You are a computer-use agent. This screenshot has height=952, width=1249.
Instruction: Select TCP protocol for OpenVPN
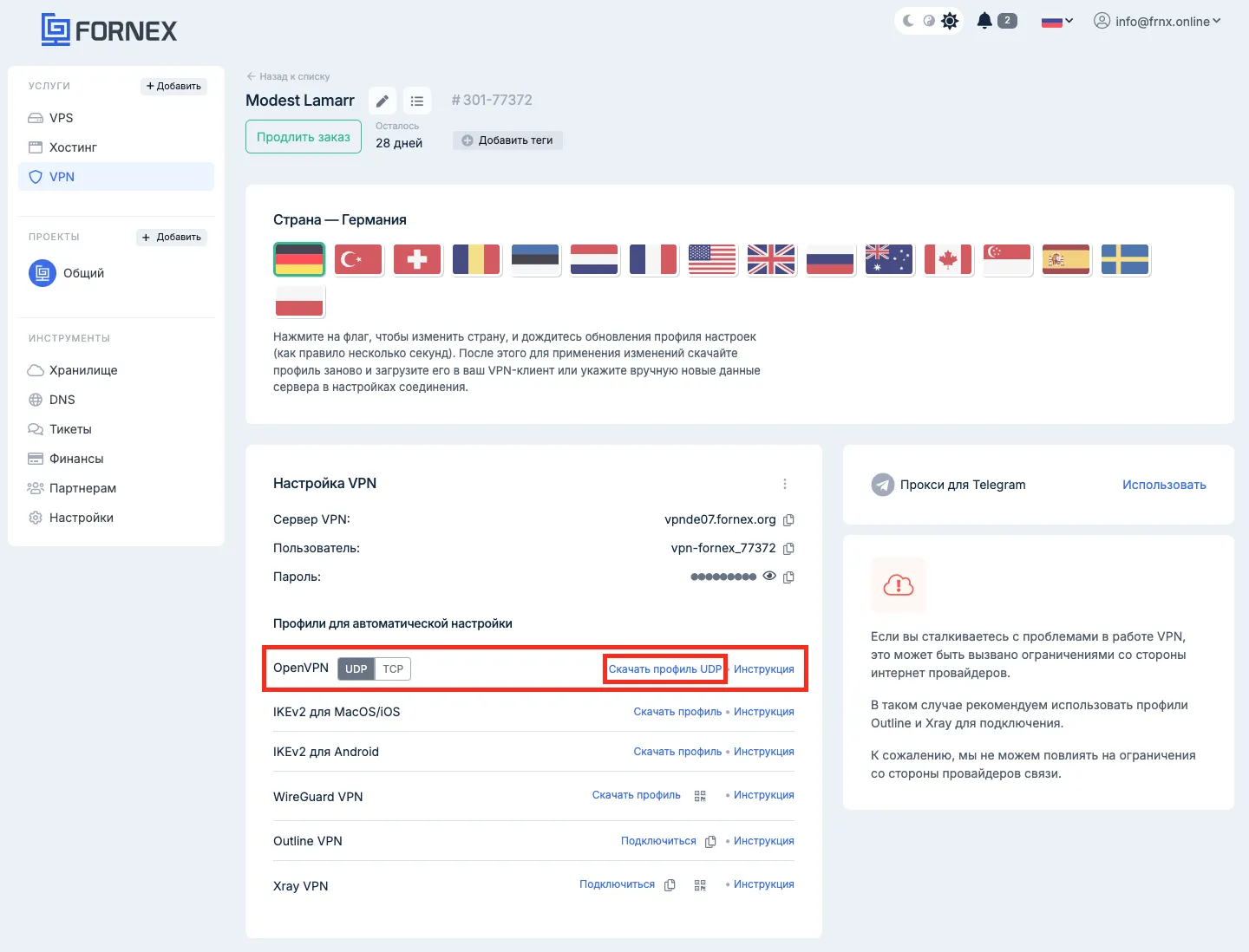click(x=393, y=668)
